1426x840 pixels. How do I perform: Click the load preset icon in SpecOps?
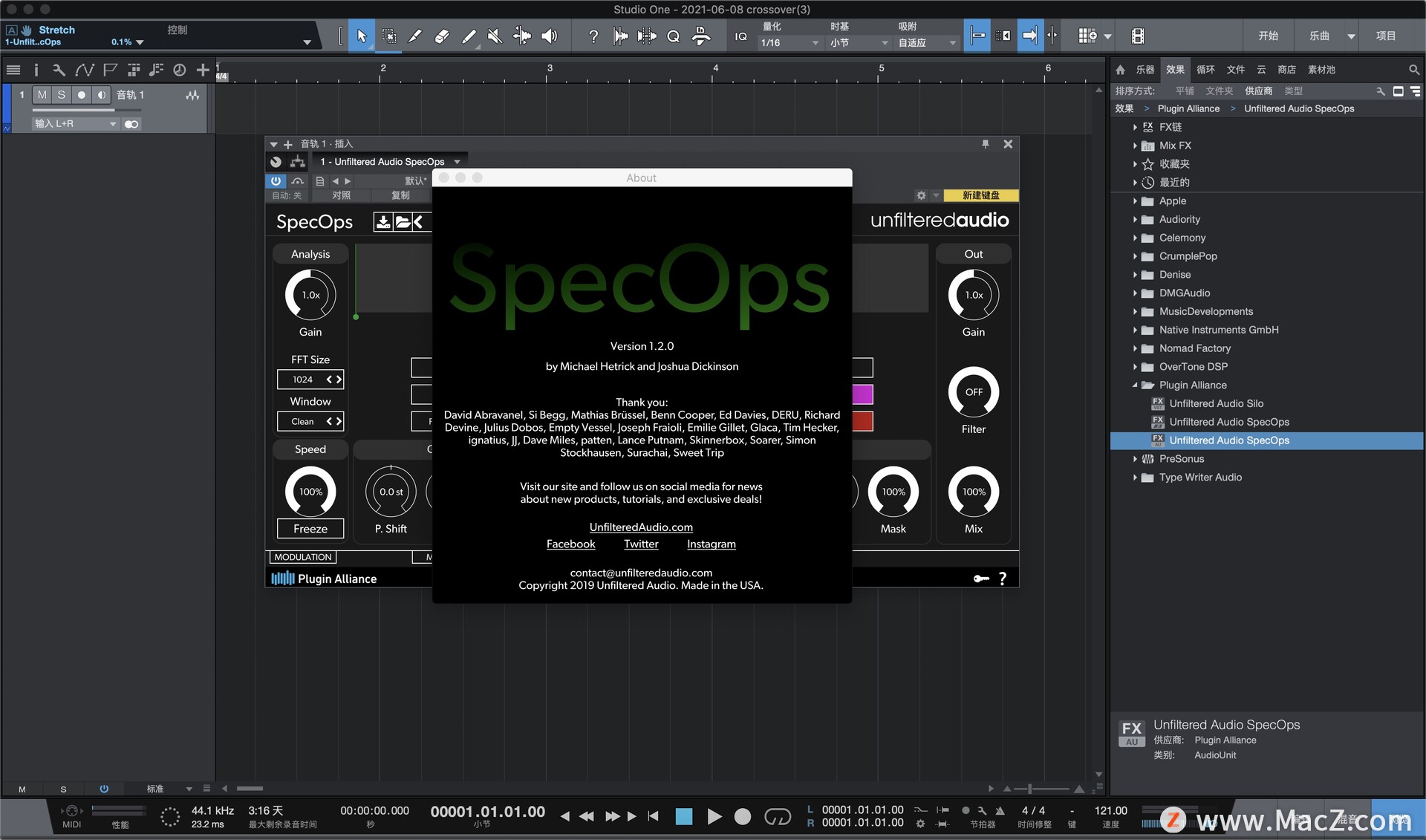tap(403, 222)
